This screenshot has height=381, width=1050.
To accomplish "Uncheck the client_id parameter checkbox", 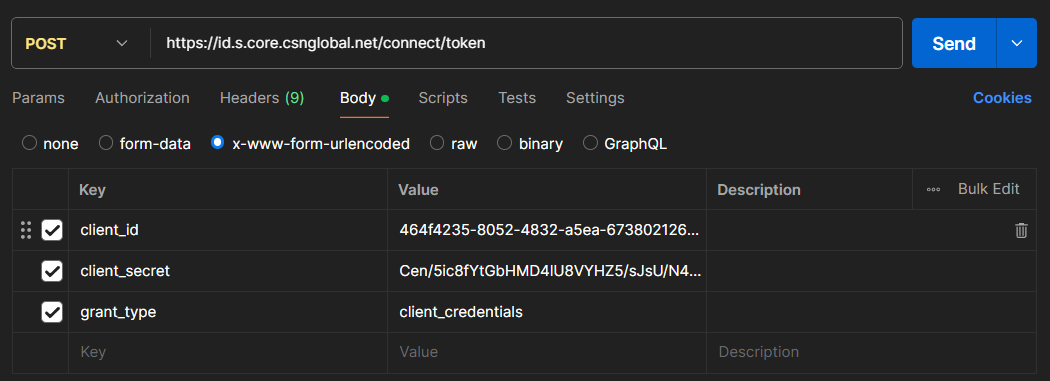I will pyautogui.click(x=52, y=230).
